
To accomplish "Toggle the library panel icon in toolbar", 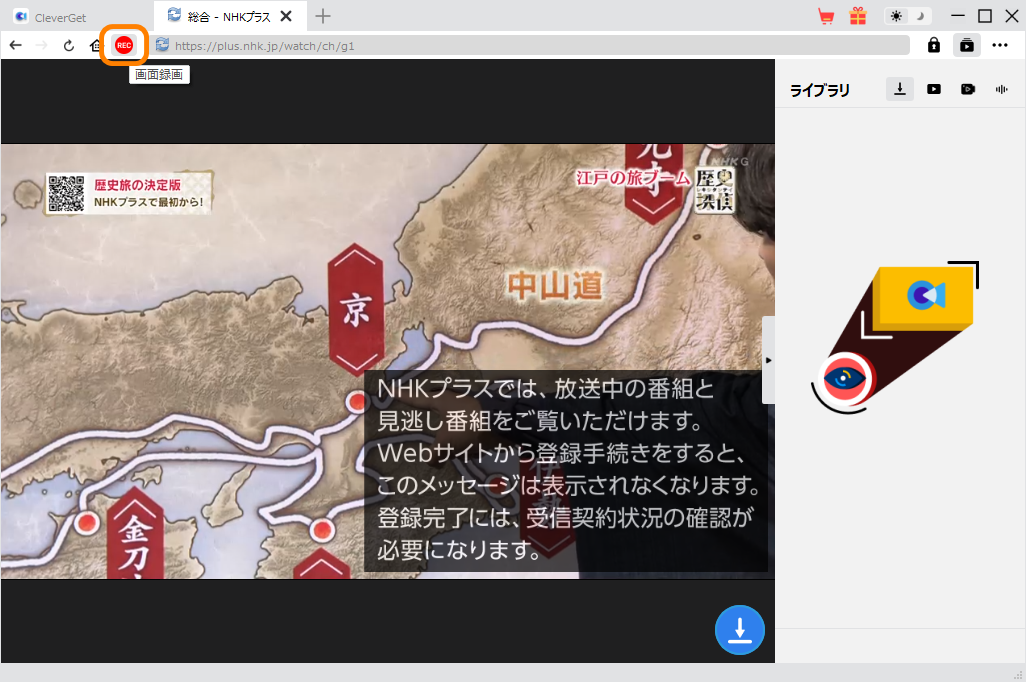I will click(966, 45).
